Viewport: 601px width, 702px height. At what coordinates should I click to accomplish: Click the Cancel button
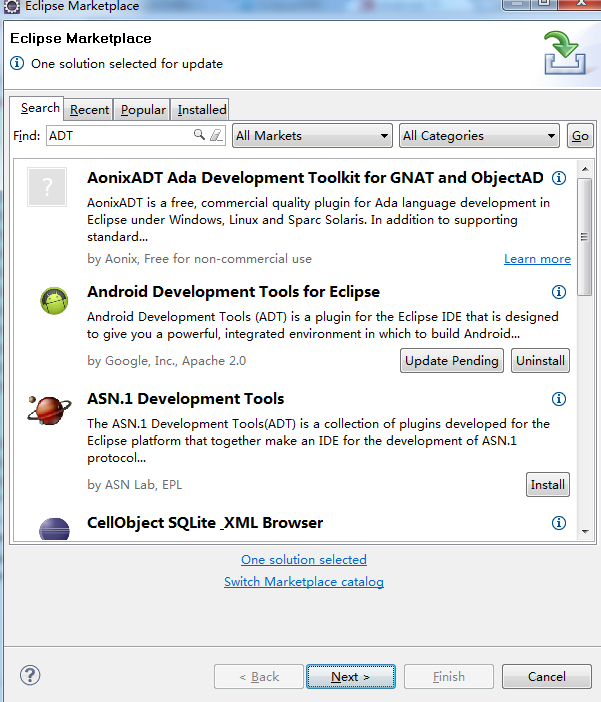pyautogui.click(x=547, y=676)
